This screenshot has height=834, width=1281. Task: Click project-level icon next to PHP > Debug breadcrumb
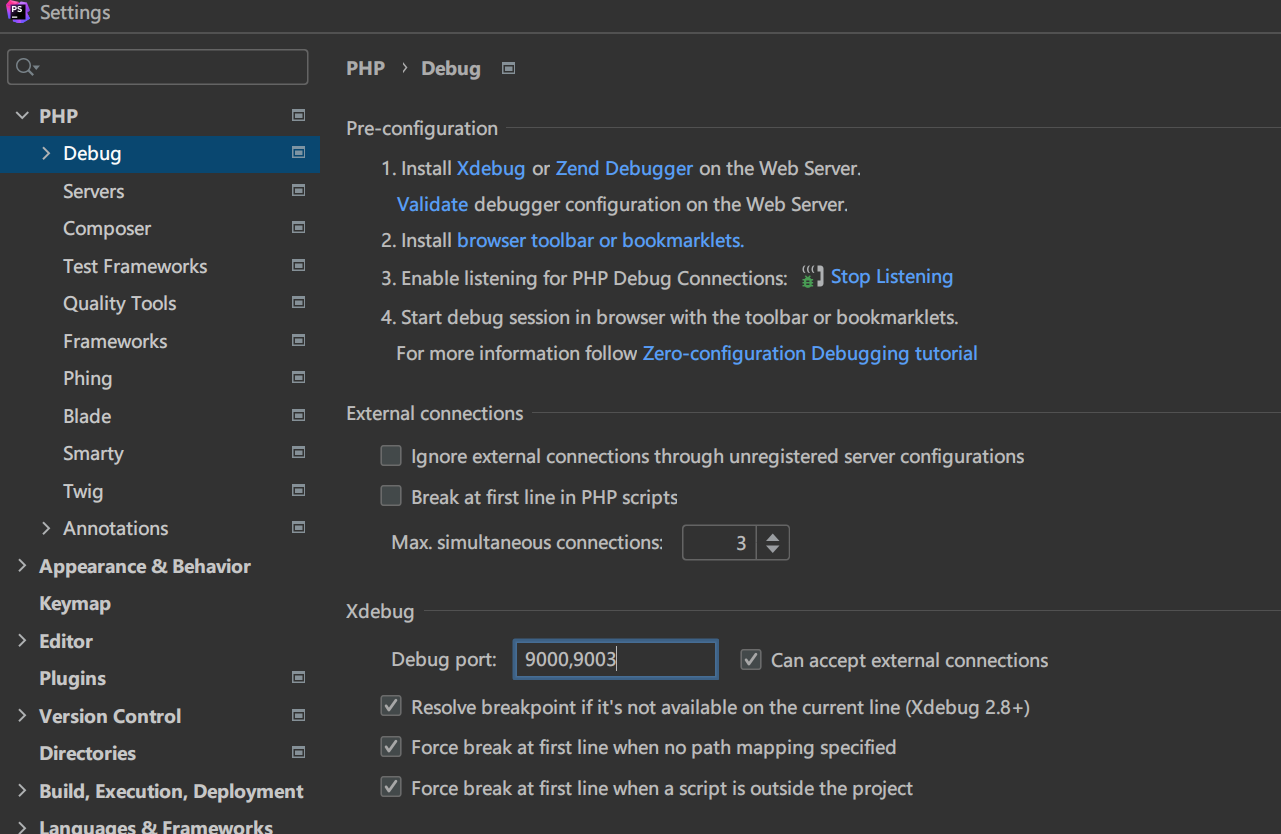point(508,68)
